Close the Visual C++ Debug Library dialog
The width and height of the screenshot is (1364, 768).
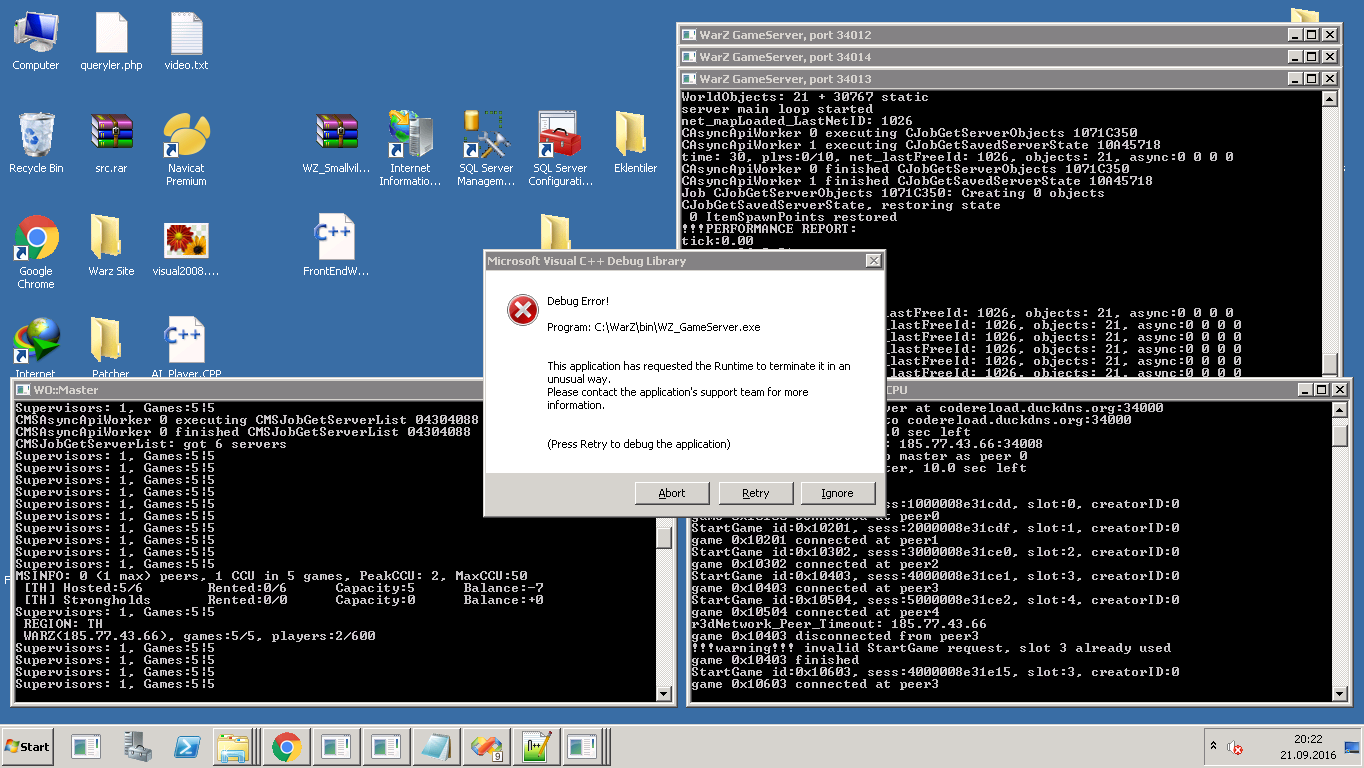pos(873,261)
